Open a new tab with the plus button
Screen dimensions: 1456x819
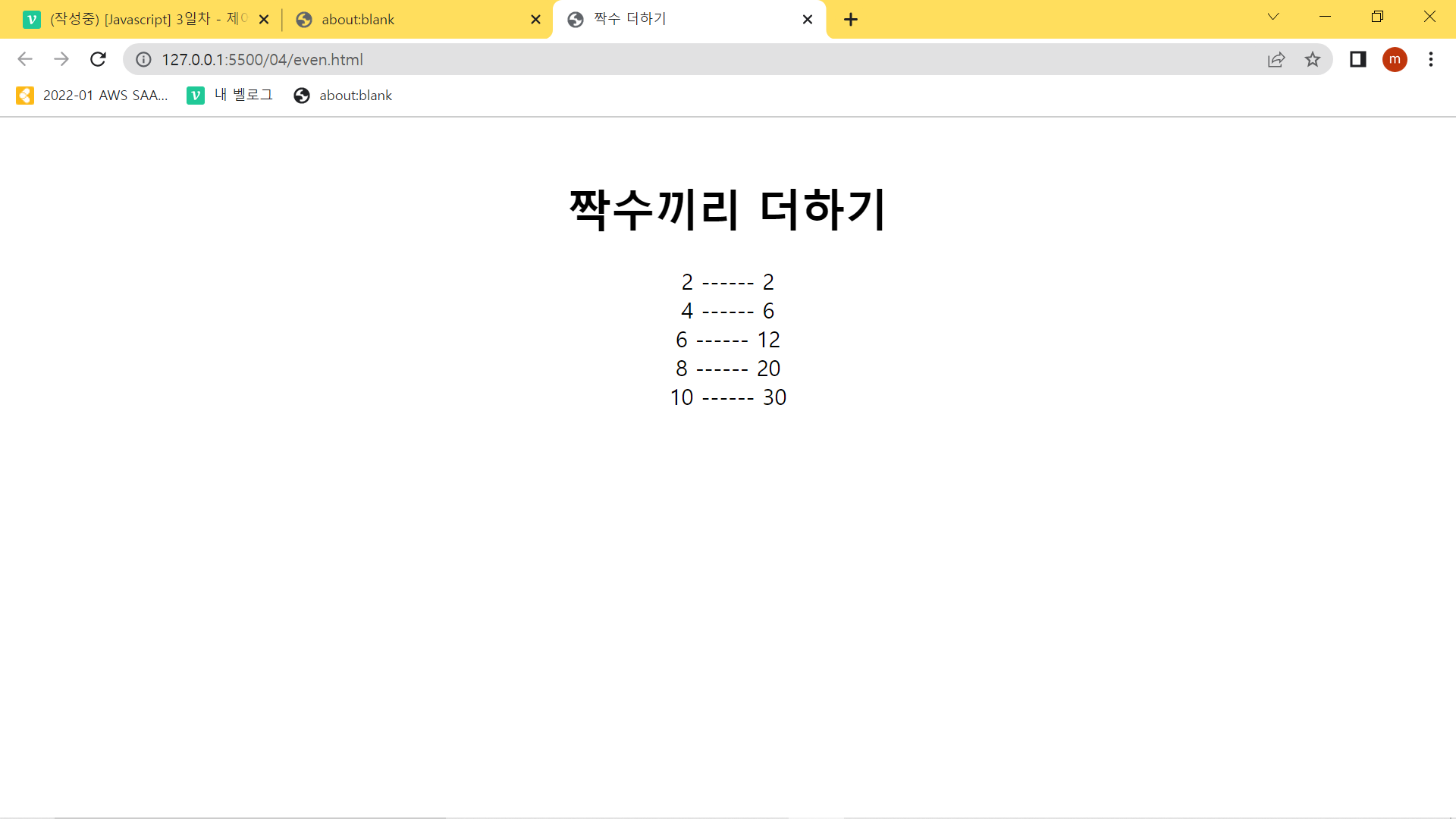click(x=851, y=20)
